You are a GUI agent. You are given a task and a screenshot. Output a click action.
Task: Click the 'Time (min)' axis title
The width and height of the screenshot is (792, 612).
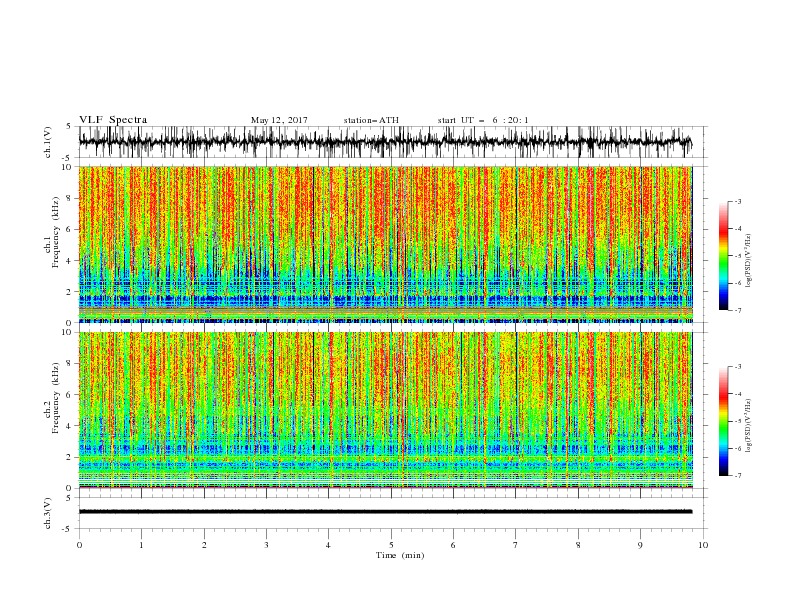pos(400,555)
